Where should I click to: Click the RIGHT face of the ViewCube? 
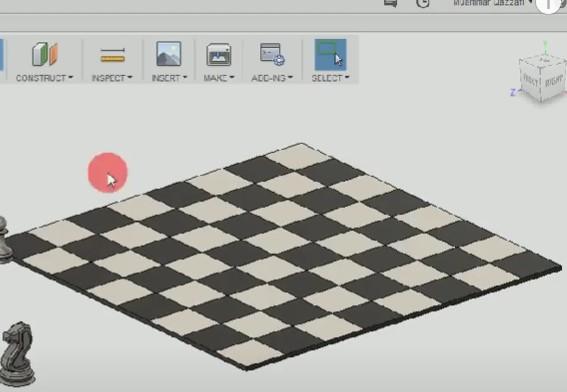[554, 81]
